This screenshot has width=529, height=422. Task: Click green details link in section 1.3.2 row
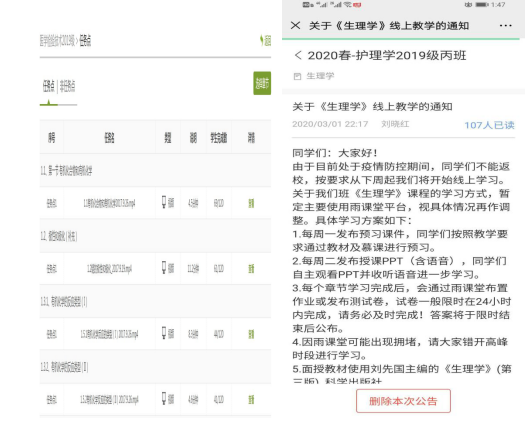251,400
